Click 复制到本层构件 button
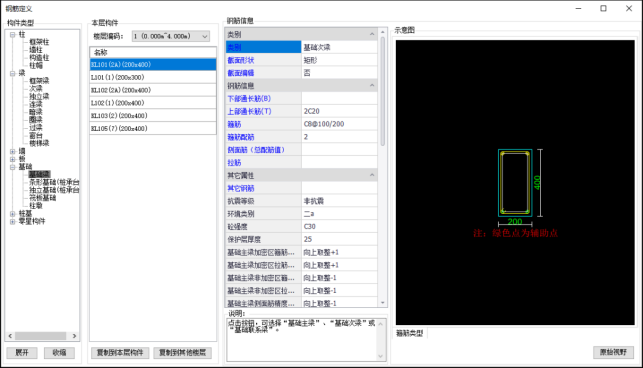The image size is (643, 368). point(120,352)
